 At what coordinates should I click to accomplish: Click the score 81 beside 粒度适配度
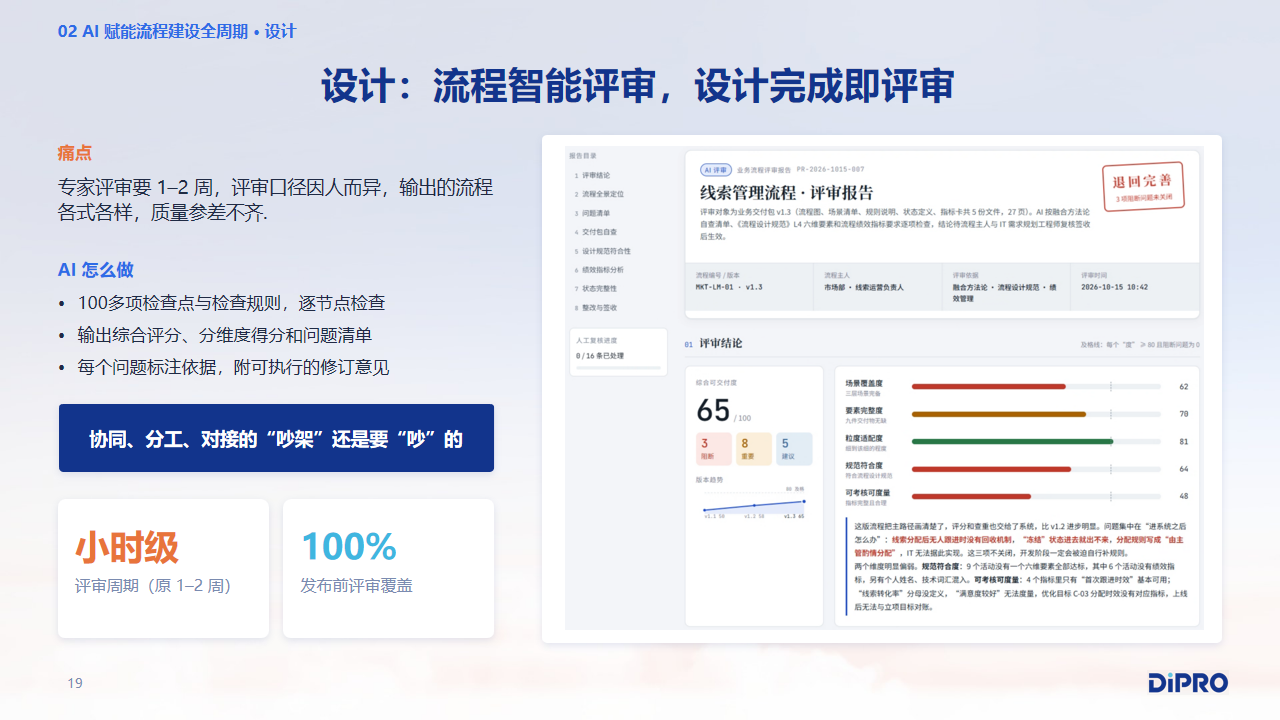coord(1184,441)
